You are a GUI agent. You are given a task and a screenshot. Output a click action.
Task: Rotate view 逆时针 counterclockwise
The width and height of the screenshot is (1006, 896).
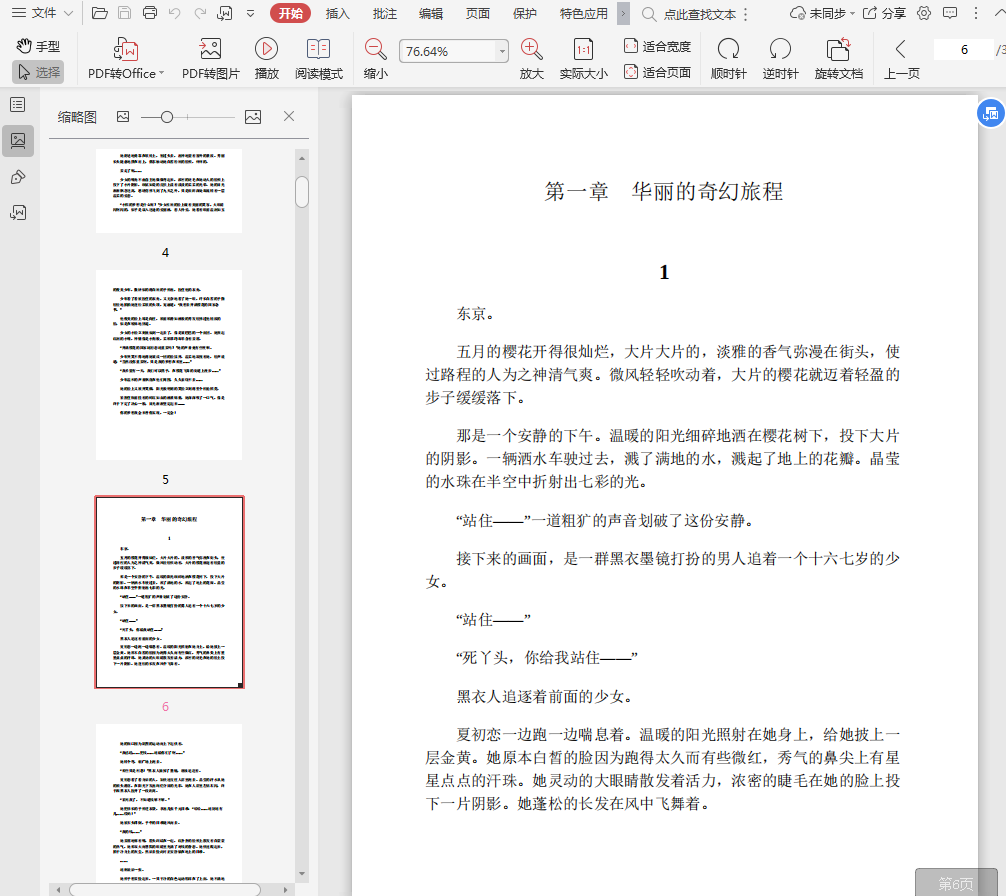[780, 58]
